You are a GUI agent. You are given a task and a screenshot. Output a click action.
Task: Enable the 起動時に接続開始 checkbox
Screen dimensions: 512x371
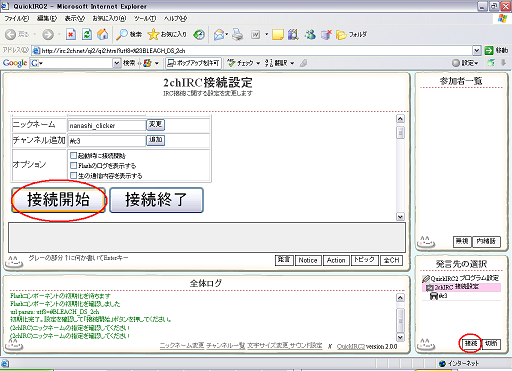click(73, 155)
